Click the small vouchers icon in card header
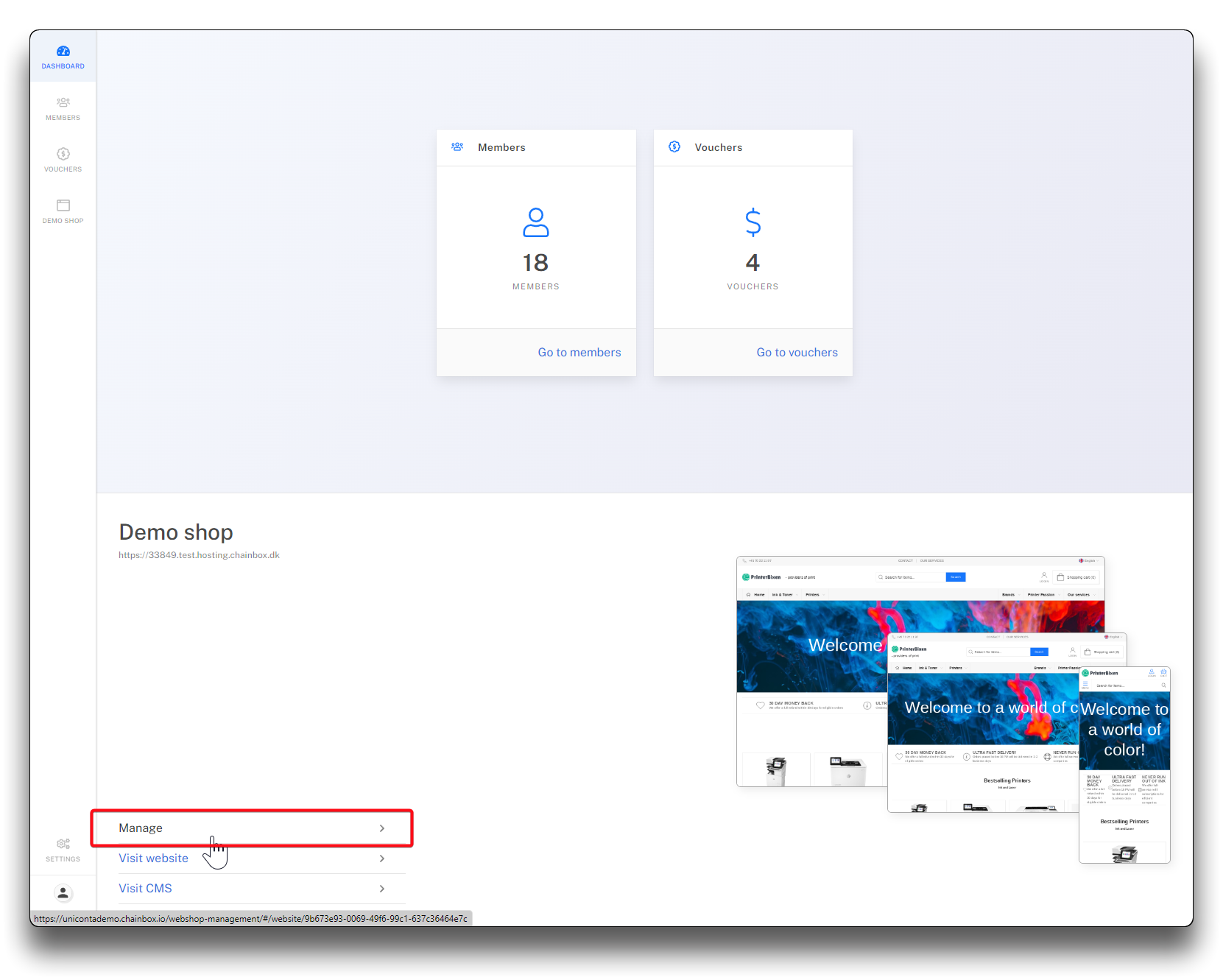 pos(674,147)
